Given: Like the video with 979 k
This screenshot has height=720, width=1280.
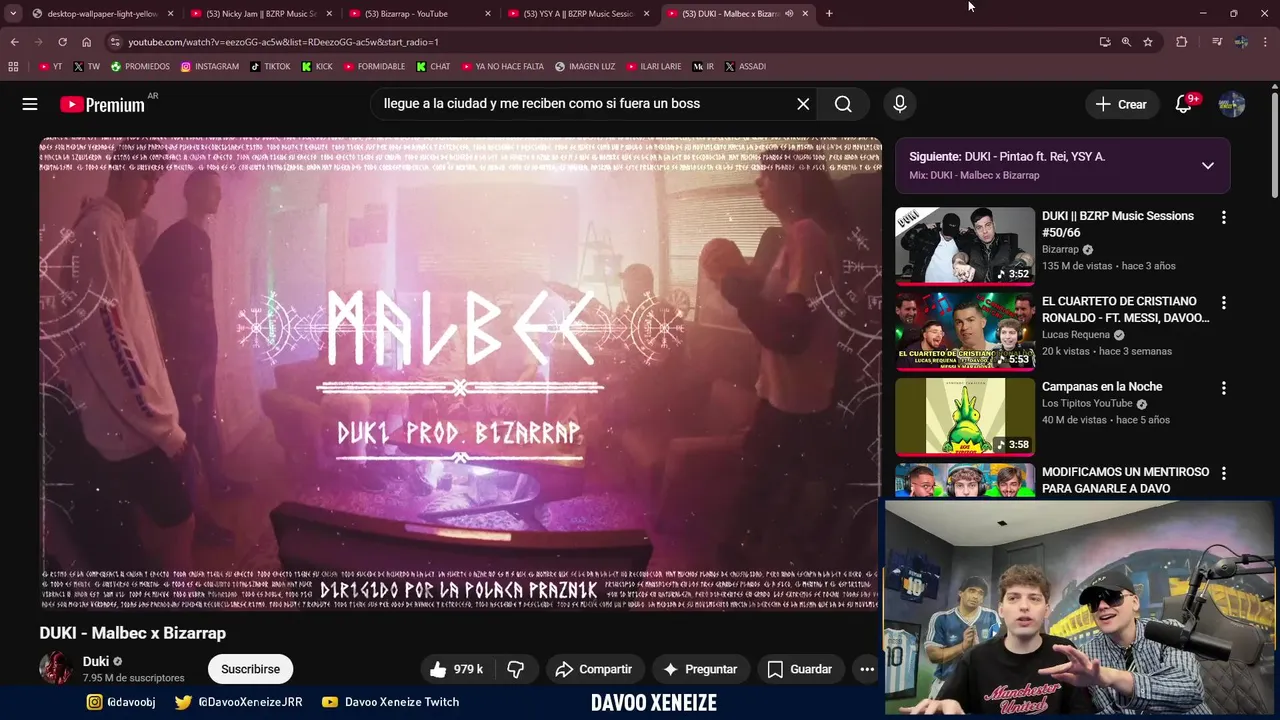Looking at the screenshot, I should pos(457,669).
